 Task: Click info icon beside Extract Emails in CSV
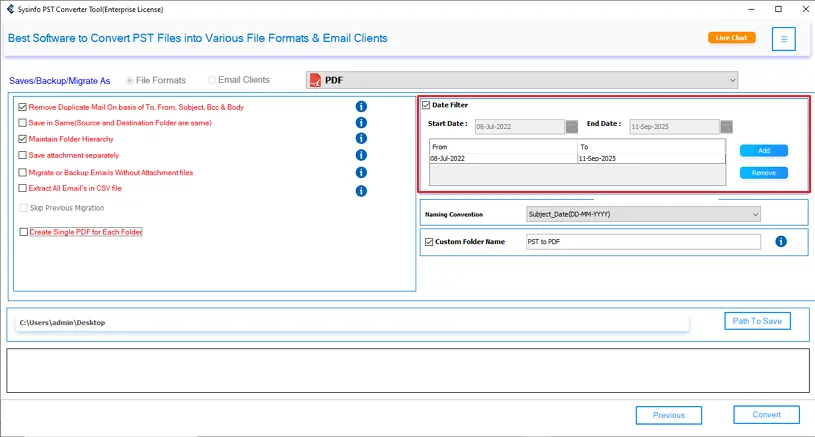361,190
